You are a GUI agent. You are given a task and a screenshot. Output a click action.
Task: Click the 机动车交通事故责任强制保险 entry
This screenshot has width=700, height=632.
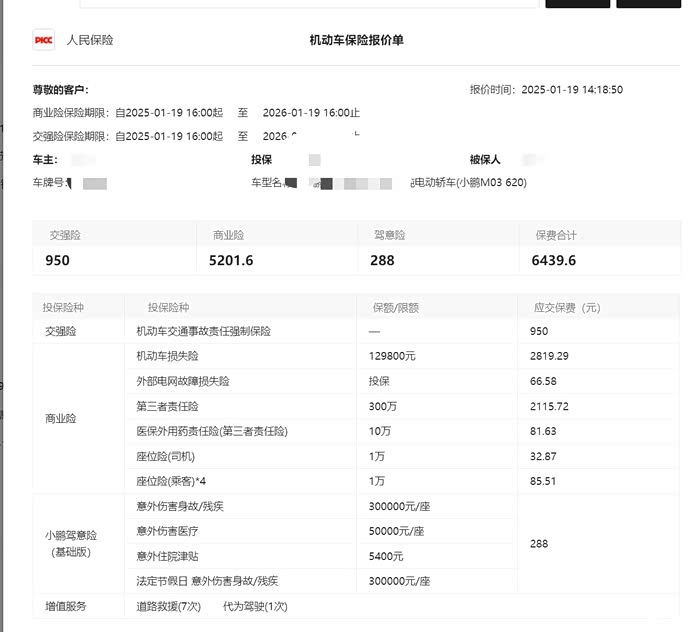204,331
